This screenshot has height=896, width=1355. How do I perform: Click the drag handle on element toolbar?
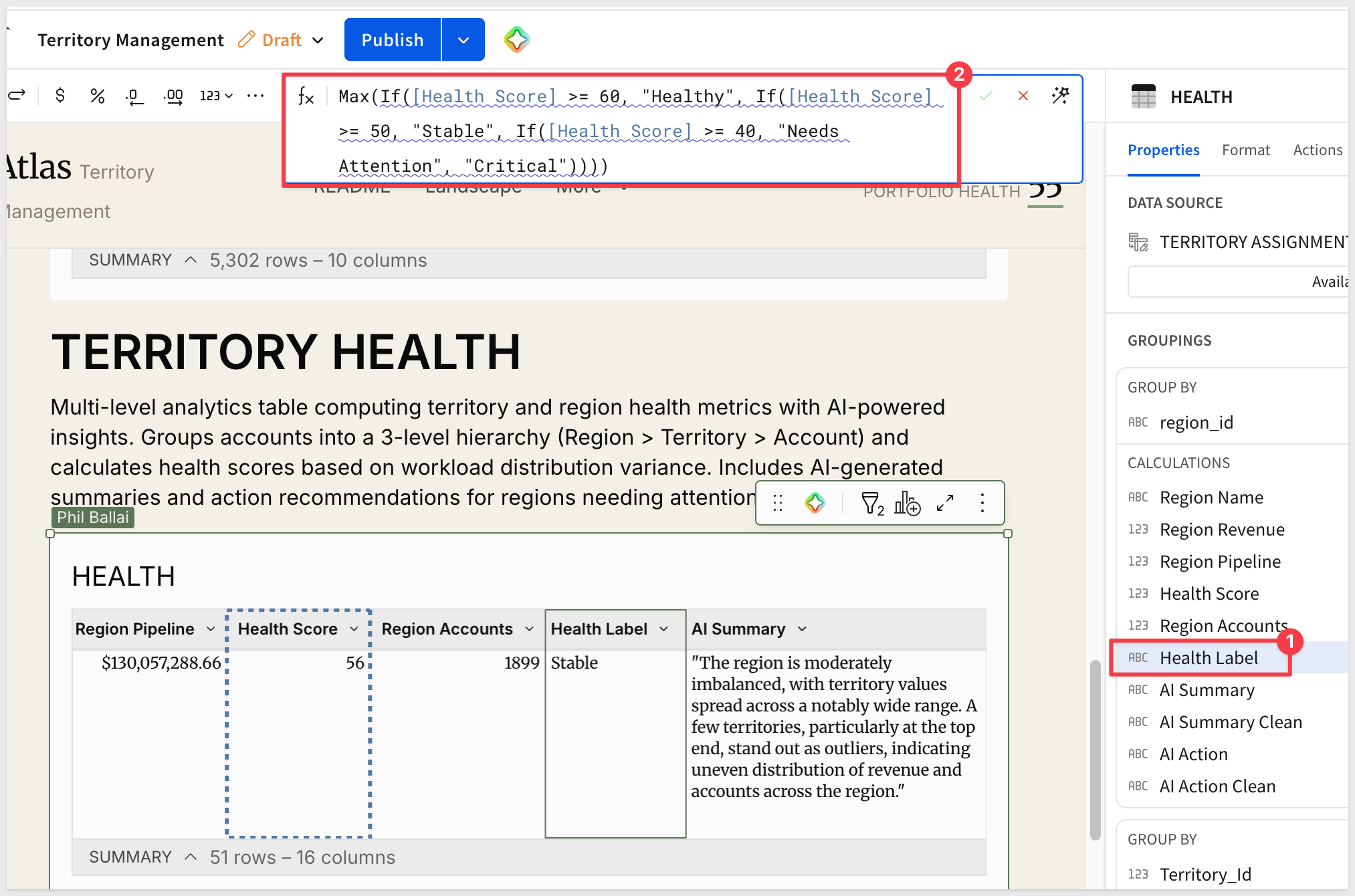point(777,503)
